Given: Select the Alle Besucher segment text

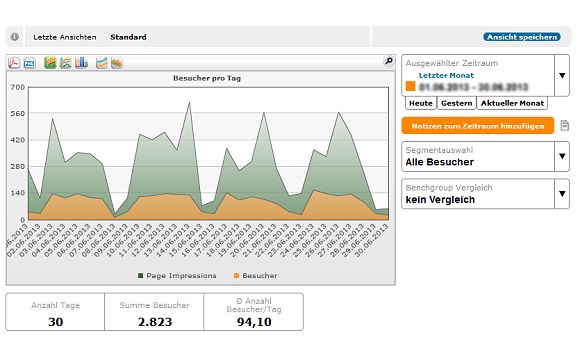Looking at the screenshot, I should (439, 162).
